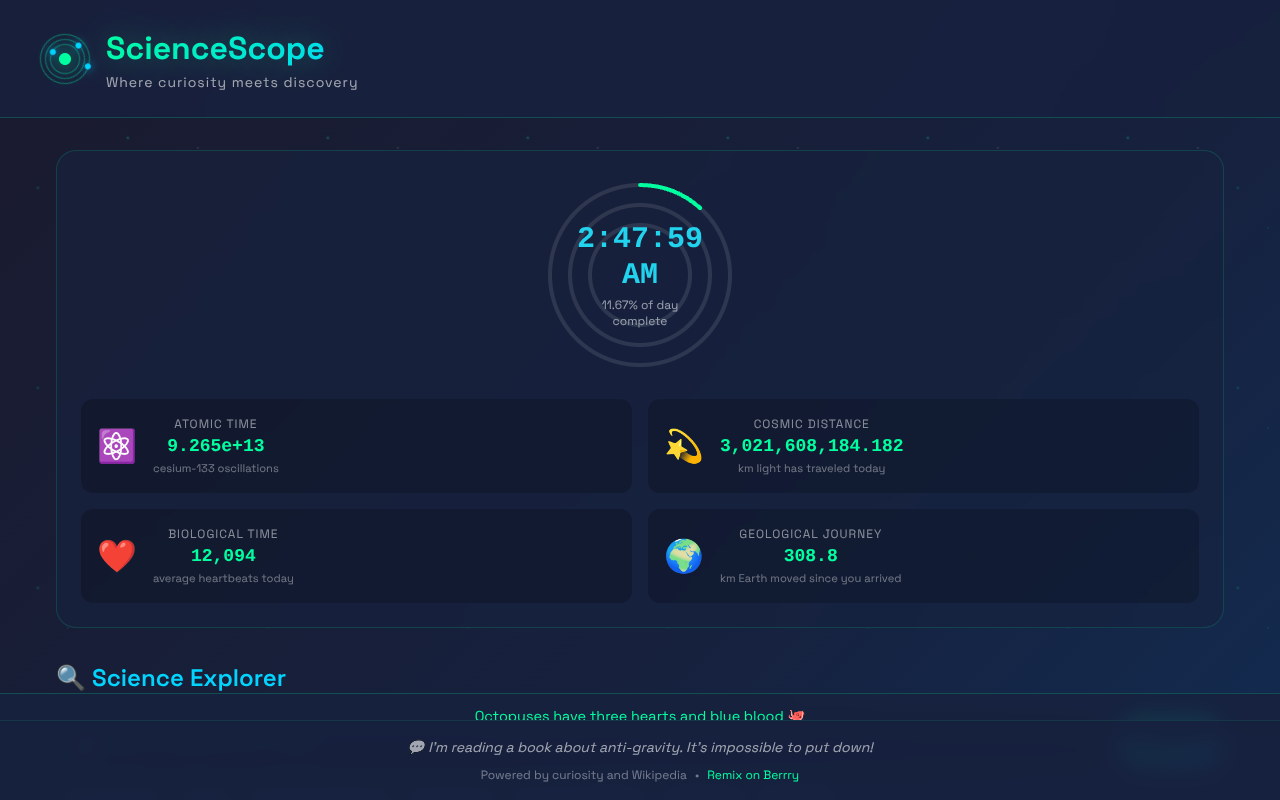This screenshot has width=1280, height=800.
Task: Click the speech bubble icon before the joke
Action: coord(416,748)
